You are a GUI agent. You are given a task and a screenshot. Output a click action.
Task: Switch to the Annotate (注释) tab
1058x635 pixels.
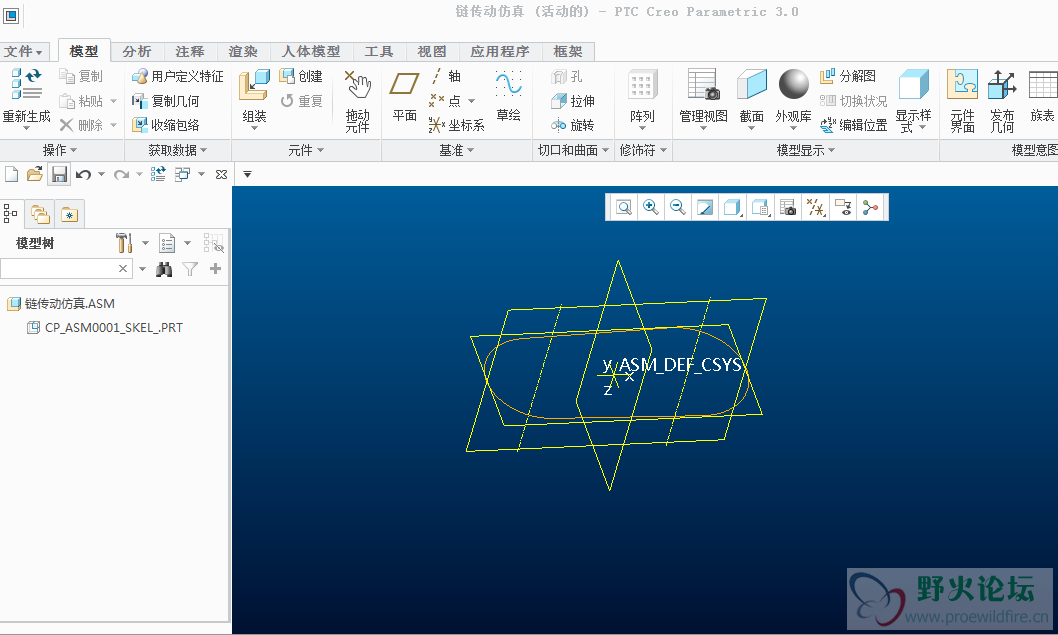pyautogui.click(x=190, y=51)
